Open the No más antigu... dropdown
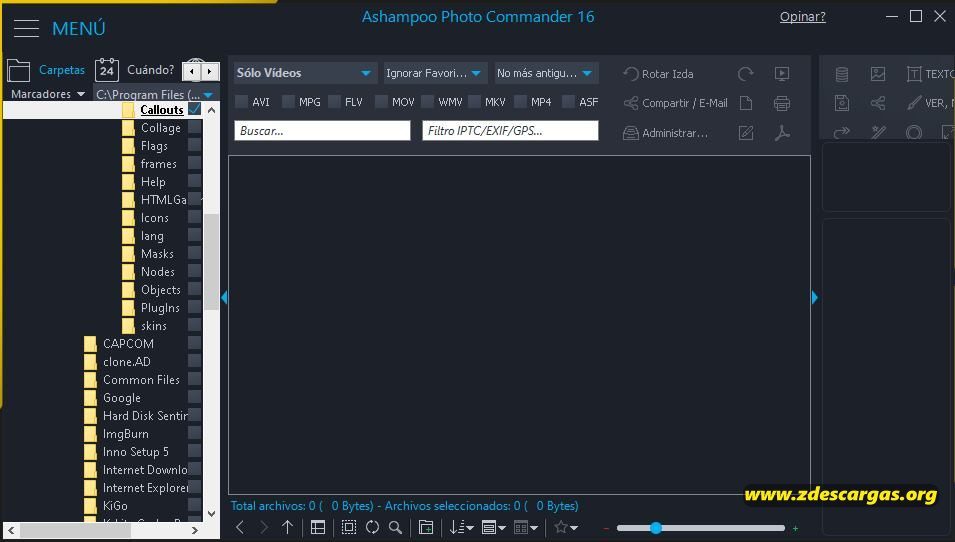 click(x=546, y=73)
